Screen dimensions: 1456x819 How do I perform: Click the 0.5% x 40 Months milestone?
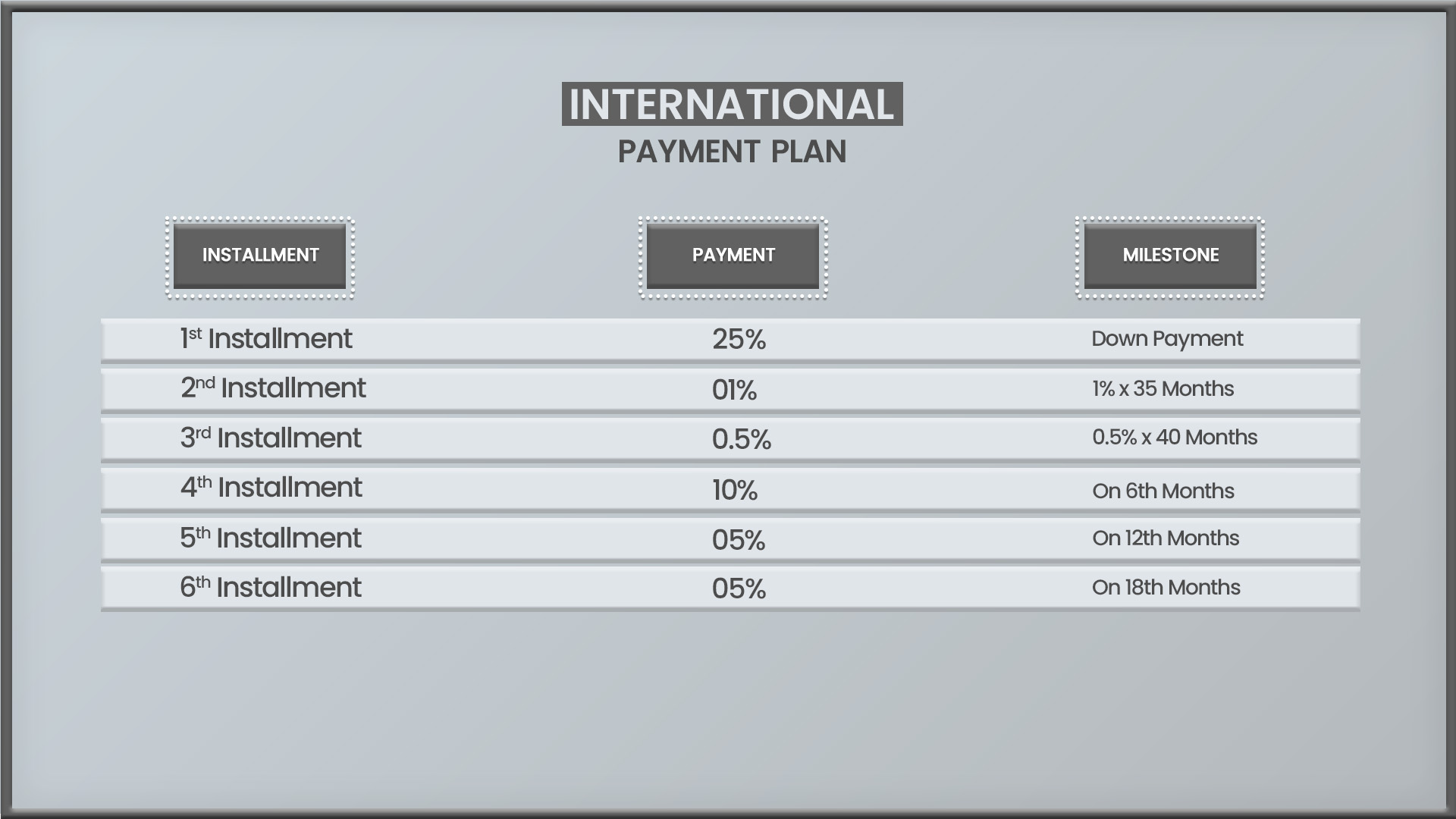point(1175,437)
